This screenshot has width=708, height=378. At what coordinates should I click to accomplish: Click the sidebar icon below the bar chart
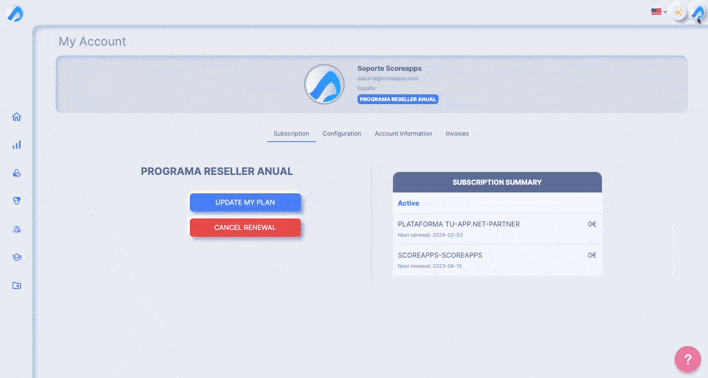pos(17,173)
